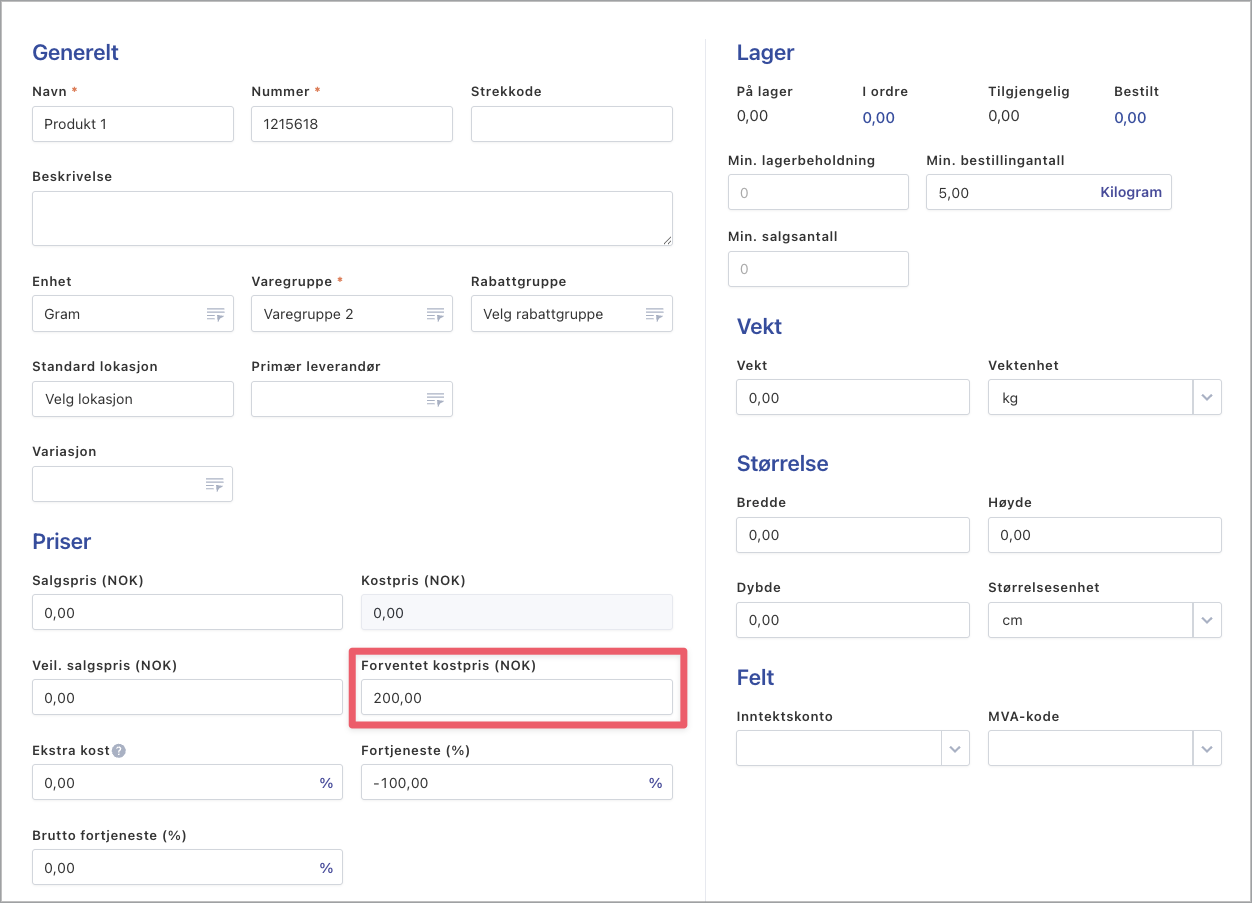Click the Ekstra kost help question icon
This screenshot has width=1252, height=903.
pos(119,751)
